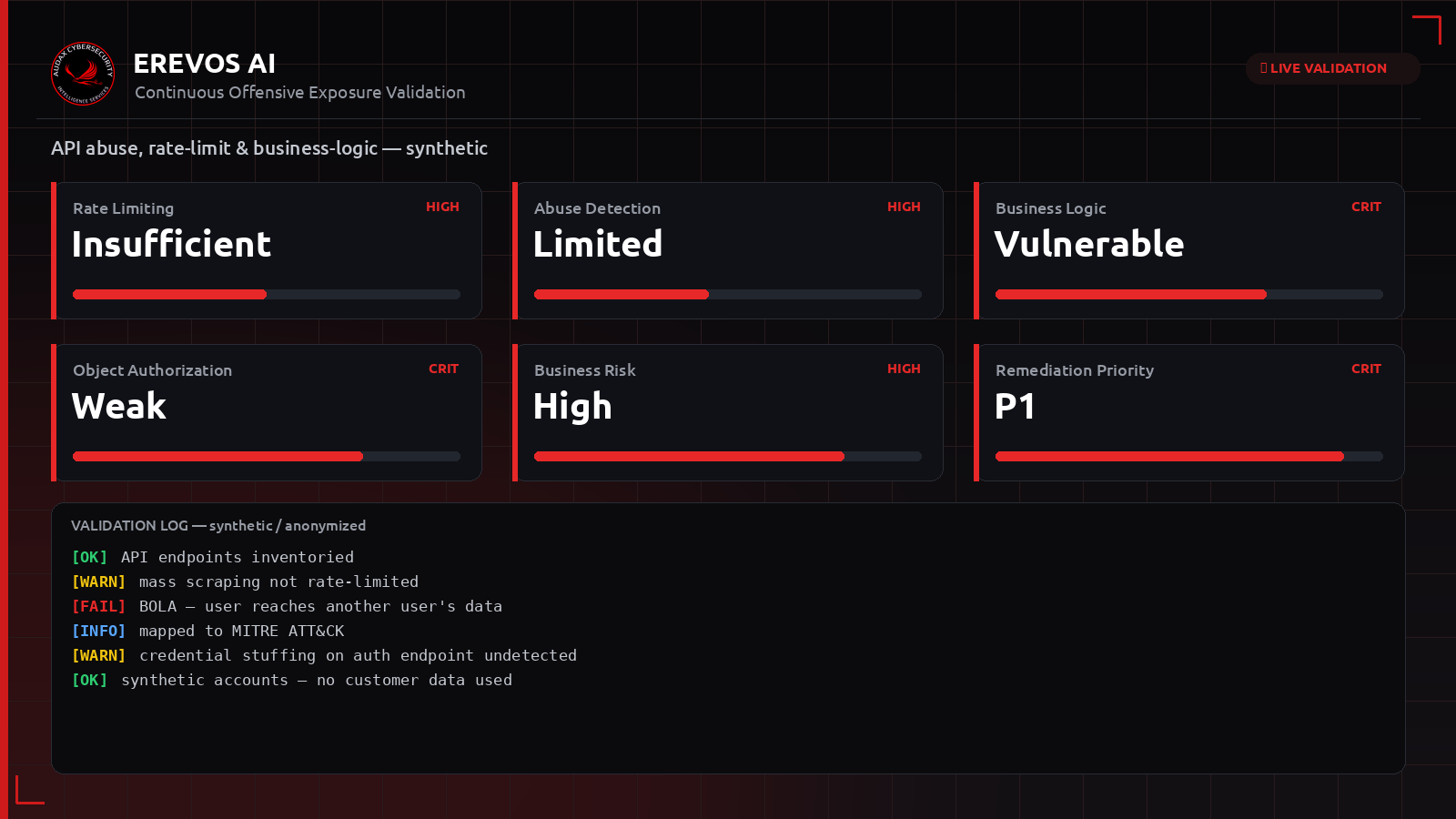Viewport: 1456px width, 819px height.
Task: Click the Business Risk progress bar
Action: coord(728,457)
